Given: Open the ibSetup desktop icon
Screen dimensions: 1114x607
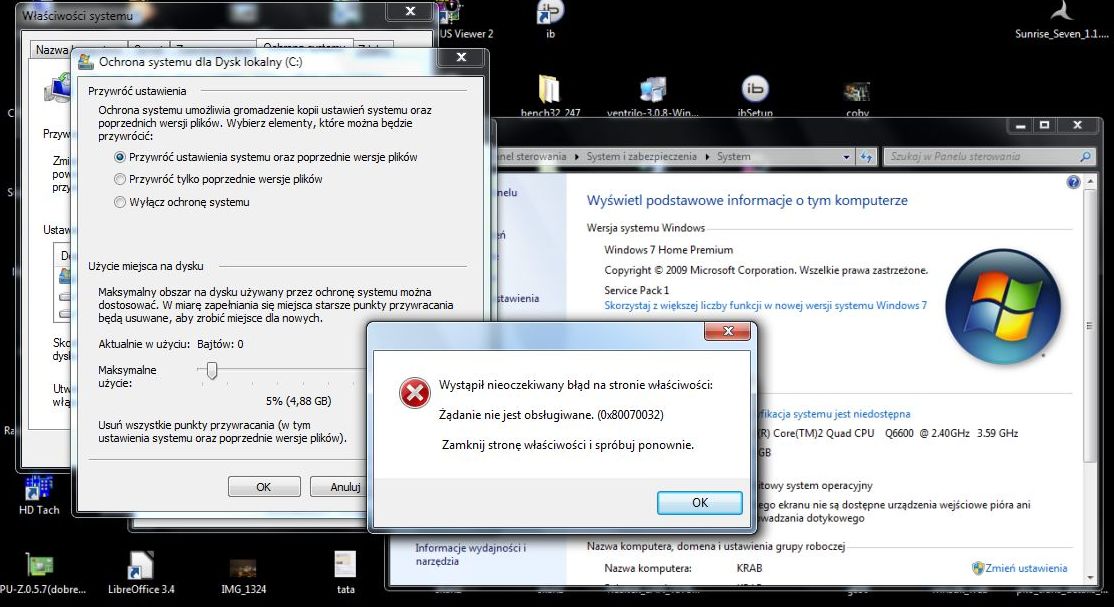Looking at the screenshot, I should tap(755, 97).
